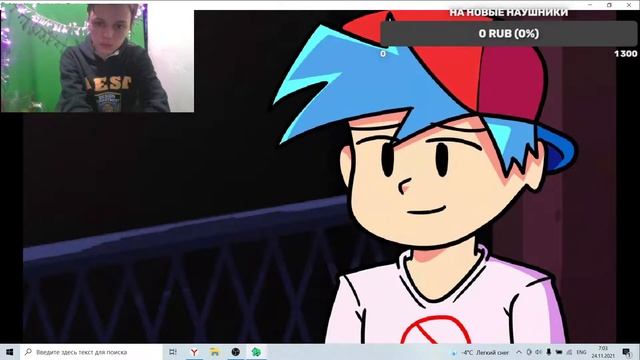Screen dimensions: 640x360
Task: Close the video window
Action: tap(629, 4)
